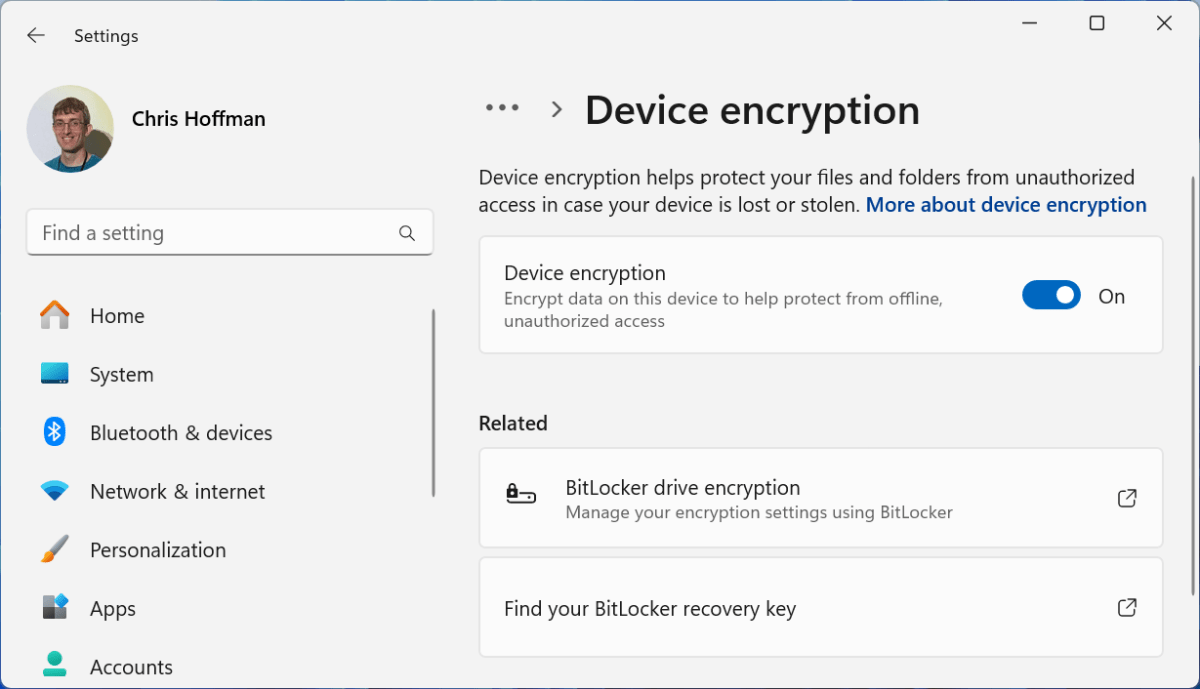Open Home via its house icon
The image size is (1200, 689).
(55, 316)
